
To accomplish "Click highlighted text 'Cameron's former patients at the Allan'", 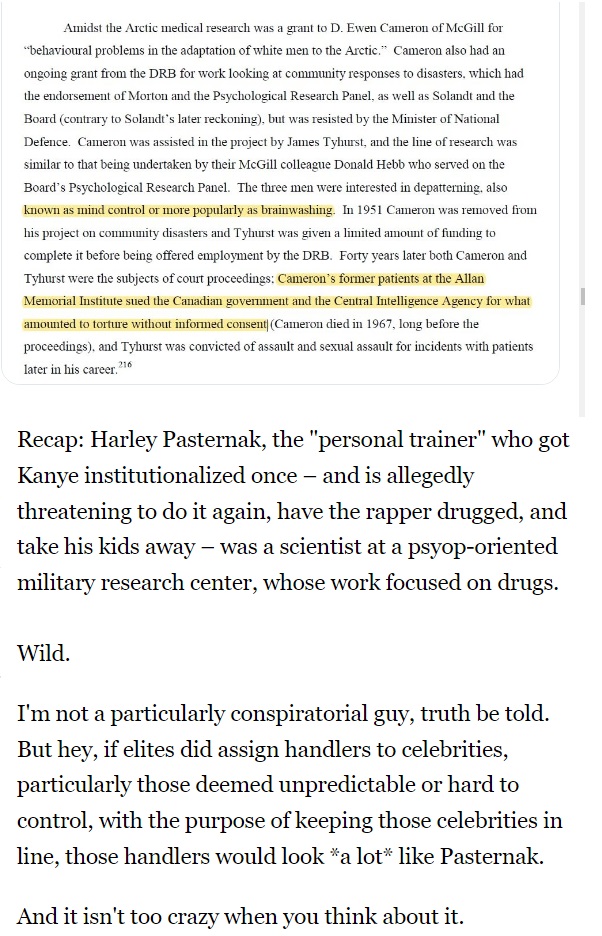I will pyautogui.click(x=381, y=278).
